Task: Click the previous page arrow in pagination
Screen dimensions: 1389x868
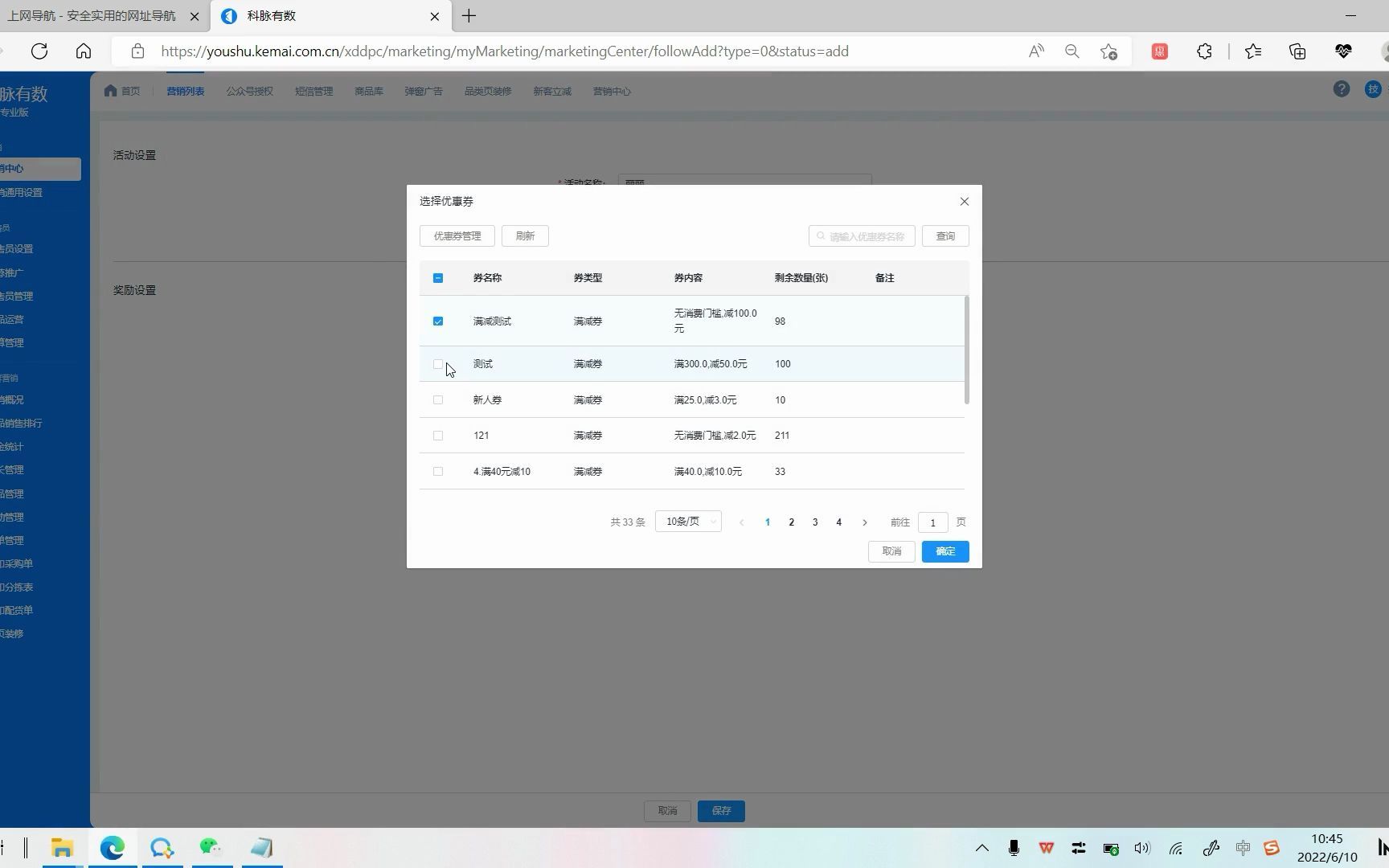Action: tap(741, 522)
